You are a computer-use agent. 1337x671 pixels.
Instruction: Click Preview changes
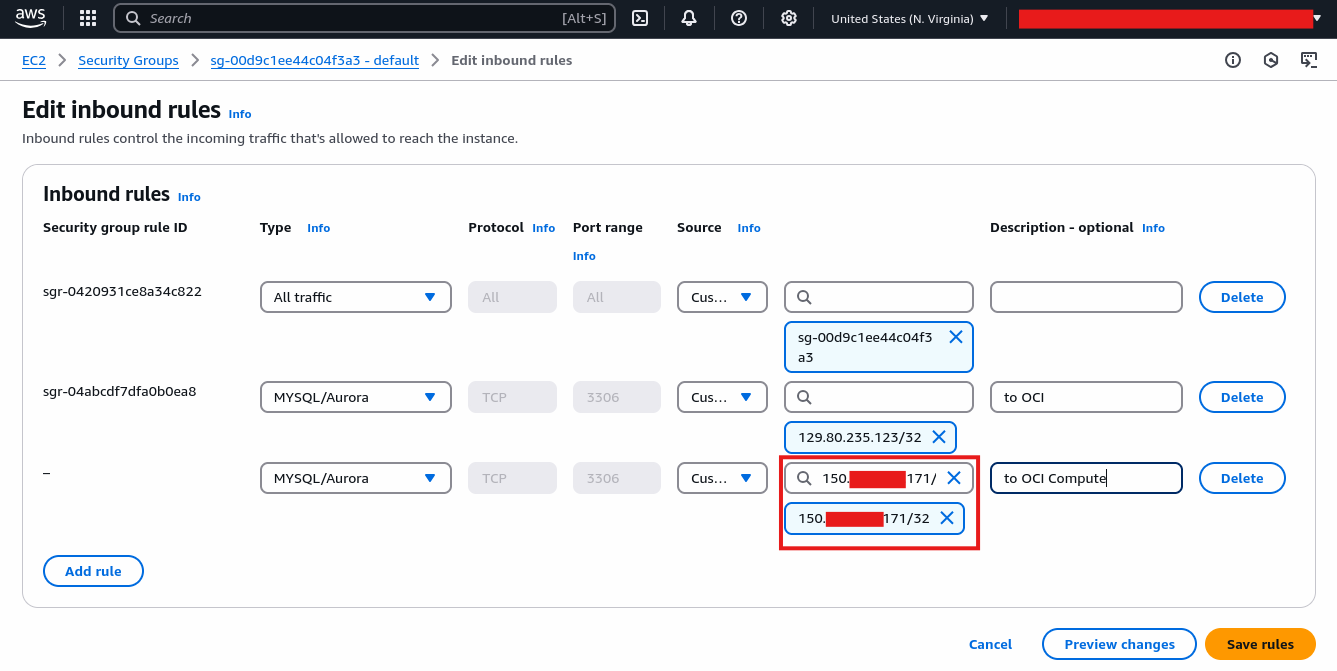click(x=1118, y=644)
